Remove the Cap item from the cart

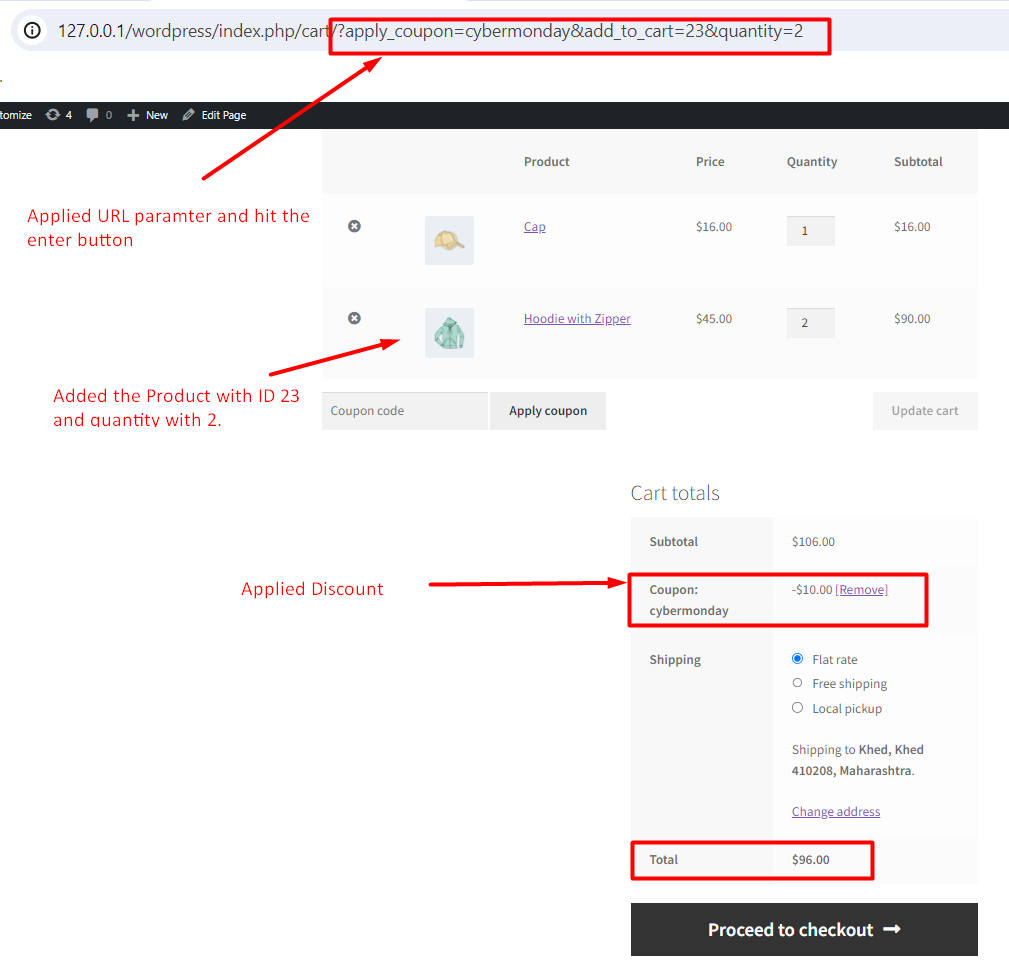point(354,226)
